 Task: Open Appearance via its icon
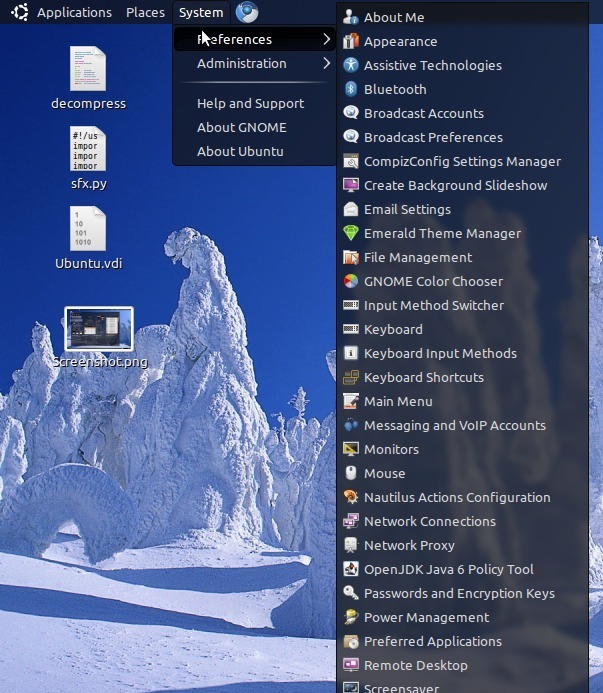click(351, 41)
